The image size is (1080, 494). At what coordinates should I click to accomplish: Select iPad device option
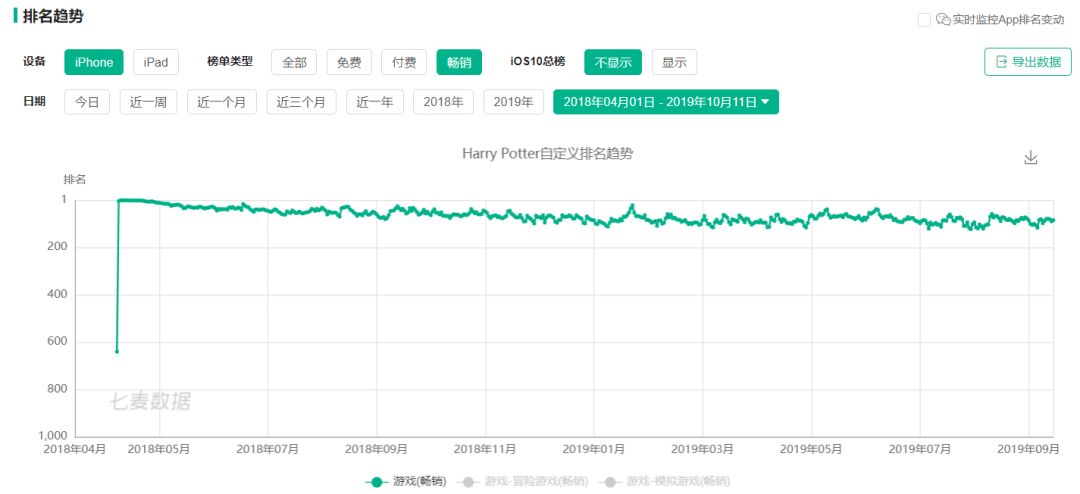pos(155,62)
